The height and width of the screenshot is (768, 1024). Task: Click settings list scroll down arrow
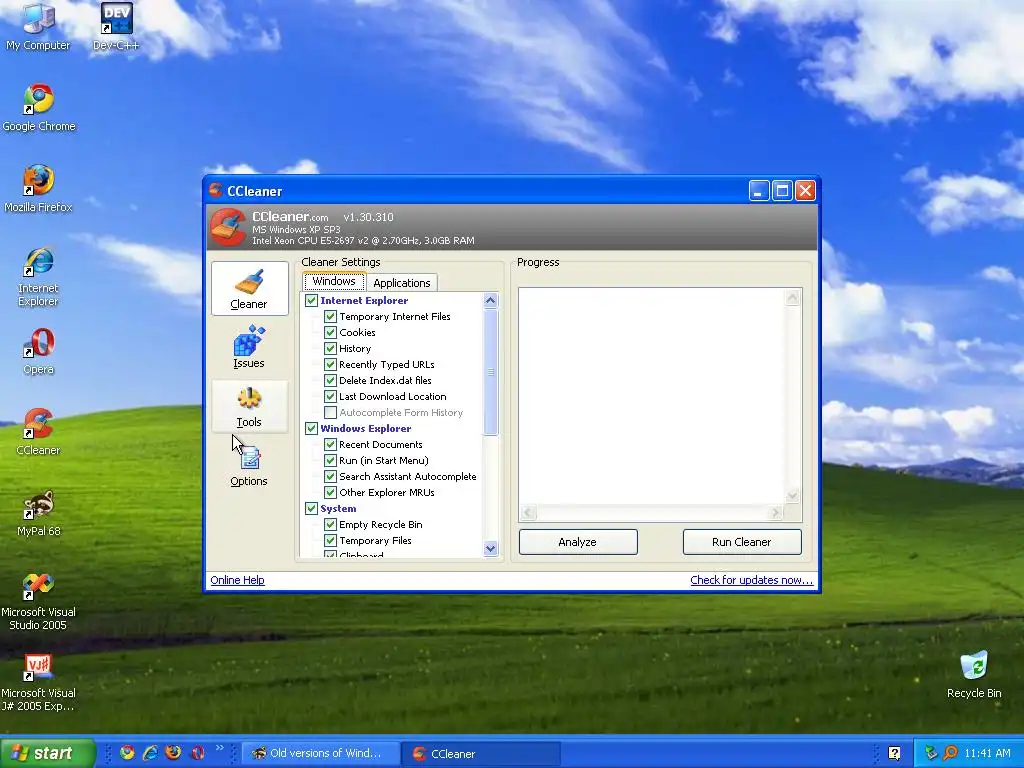point(491,549)
